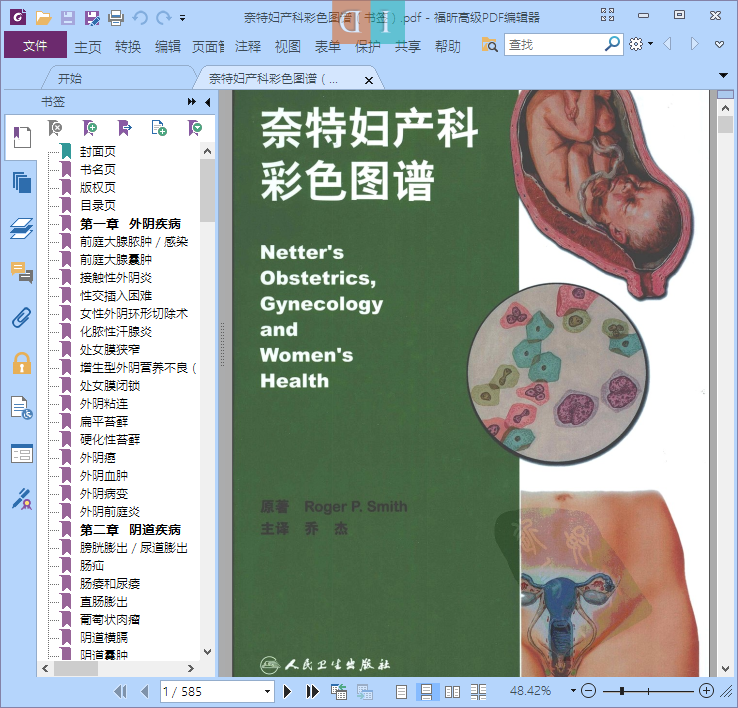Select the 接触性外阴炎 bookmark
Screen dimensions: 738x708
click(x=116, y=278)
